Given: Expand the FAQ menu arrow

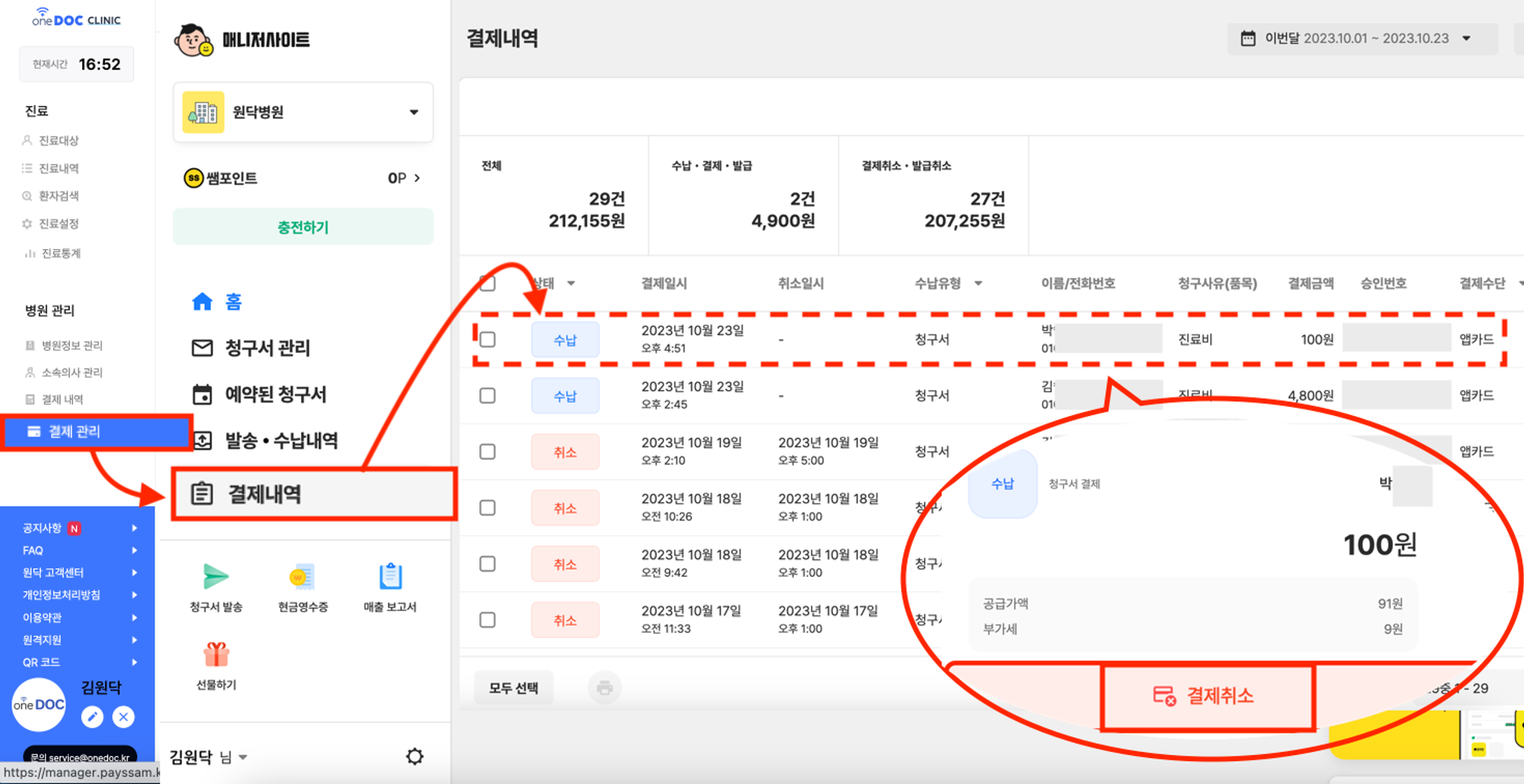Looking at the screenshot, I should [x=135, y=550].
